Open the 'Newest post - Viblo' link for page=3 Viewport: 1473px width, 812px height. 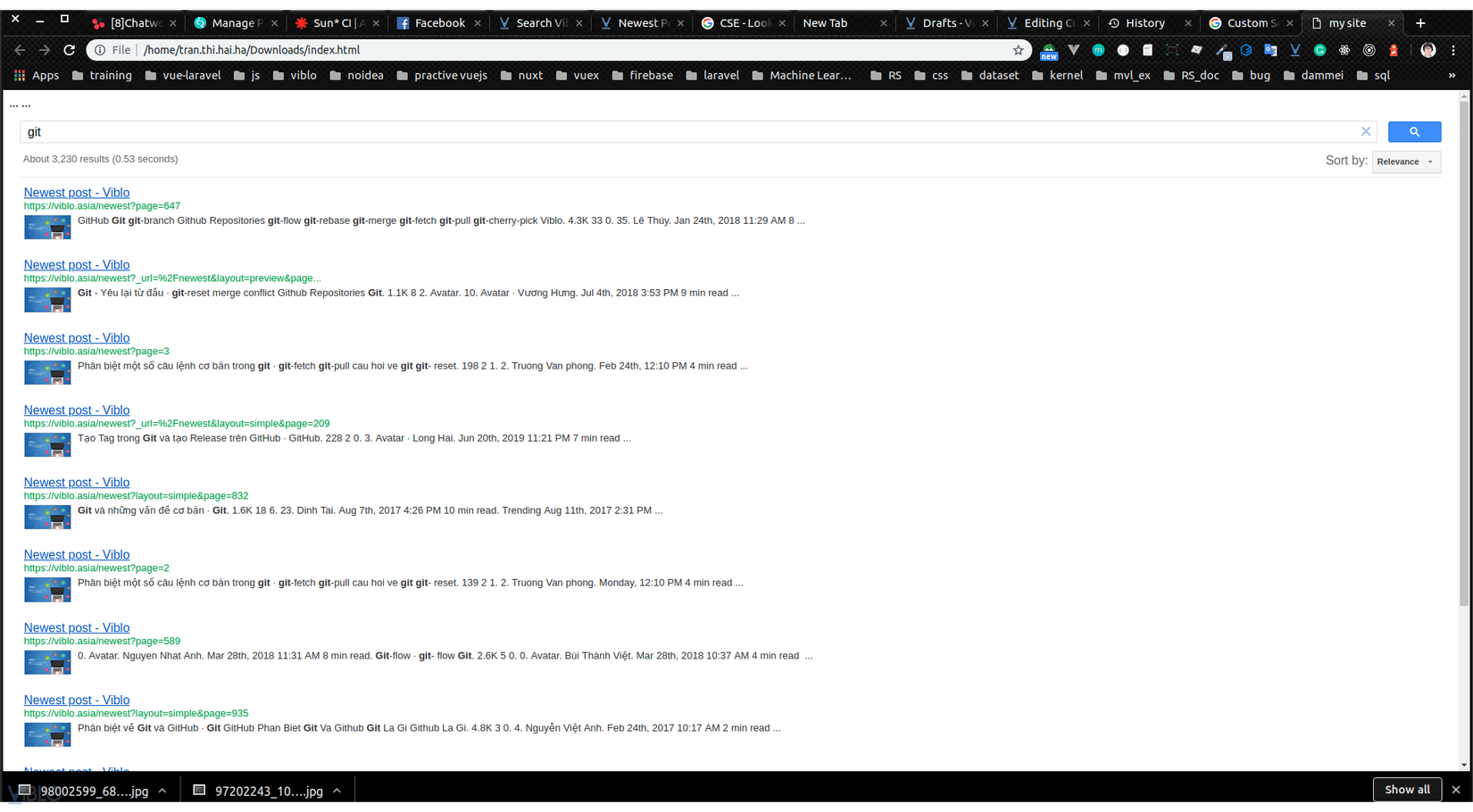point(77,338)
